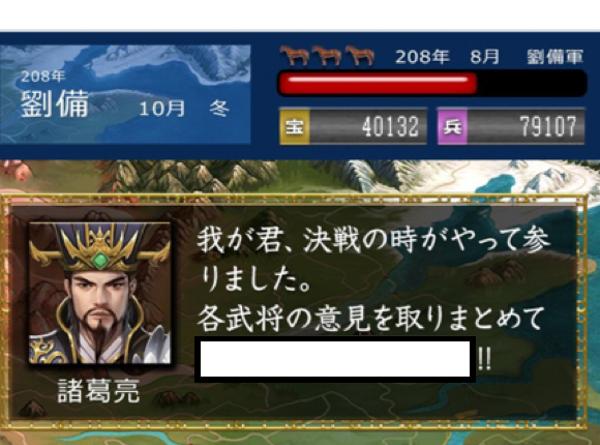The width and height of the screenshot is (600, 445).
Task: Tap the 劉備軍 army label
Action: pos(555,57)
